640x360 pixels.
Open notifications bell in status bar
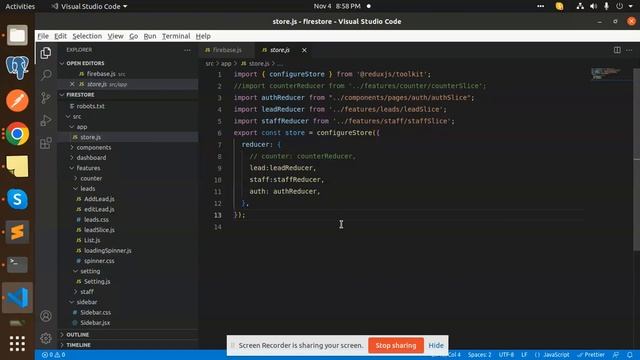pos(630,355)
